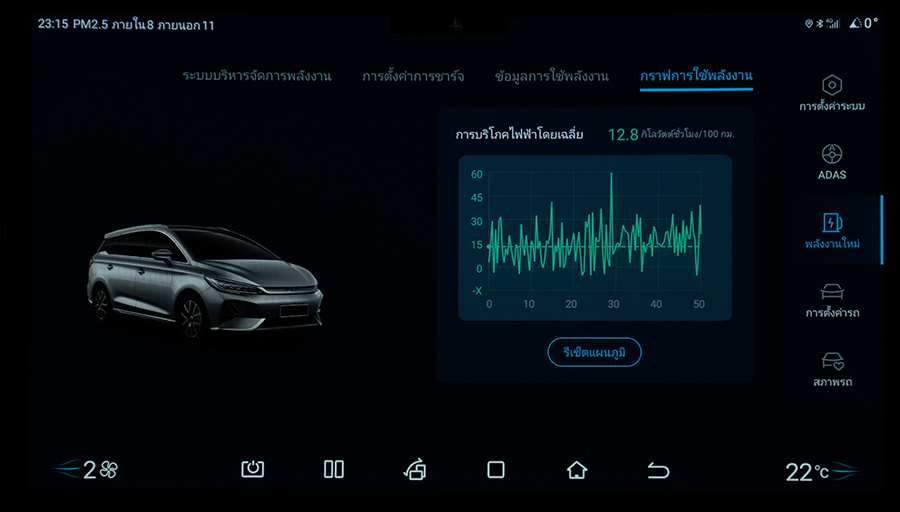Screen dimensions: 900x512
Task: Switch to ระบบบริหารจัดการพลังงาน tab
Action: pos(257,76)
